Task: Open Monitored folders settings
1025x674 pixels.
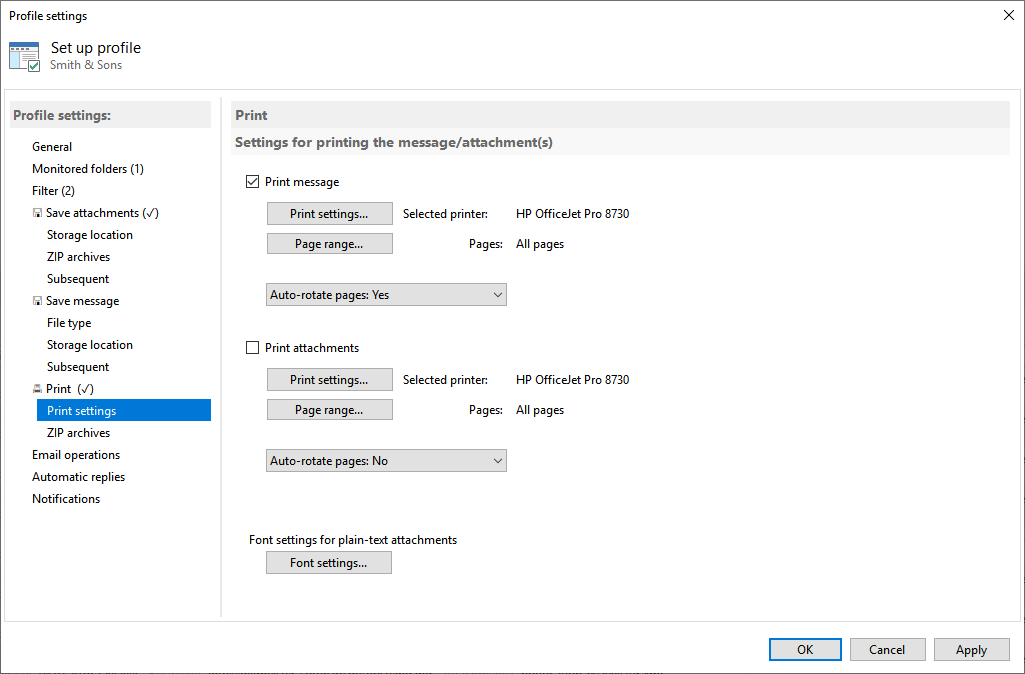Action: 87,168
